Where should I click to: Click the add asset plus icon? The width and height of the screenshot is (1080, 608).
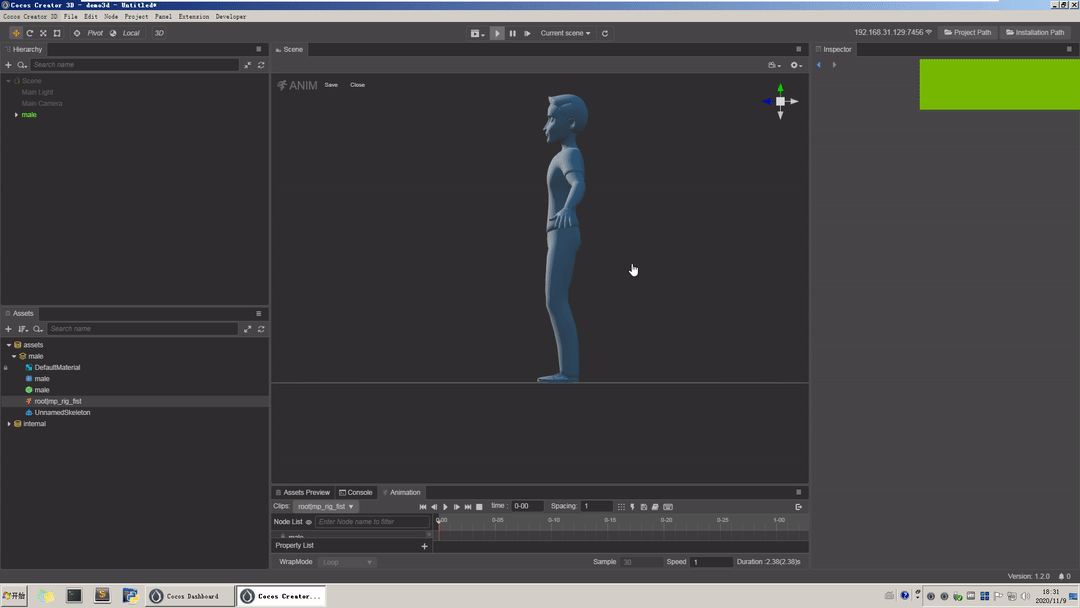pyautogui.click(x=9, y=329)
